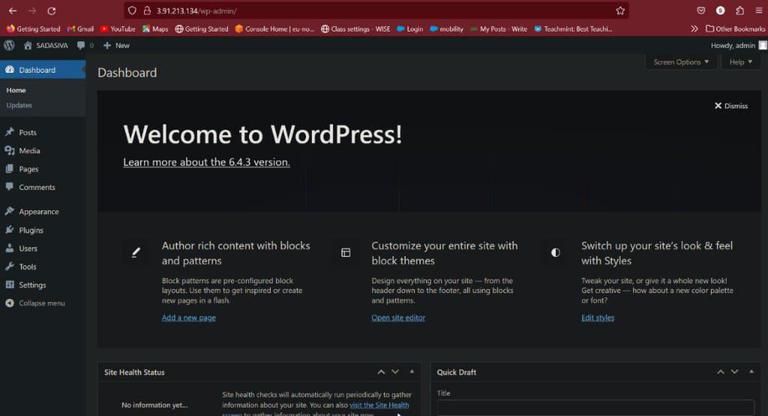Click the admin avatar next to Howdy, admin
Screen dimensions: 768x416
pos(763,45)
